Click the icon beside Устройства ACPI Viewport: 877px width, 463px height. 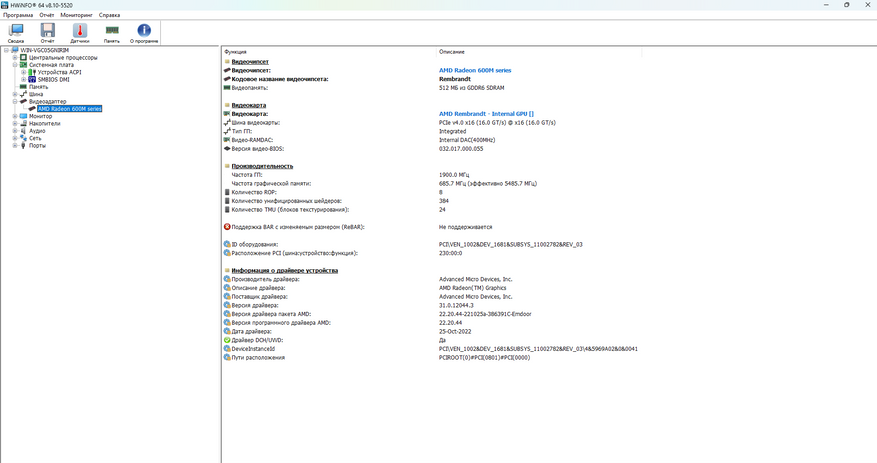(x=32, y=72)
